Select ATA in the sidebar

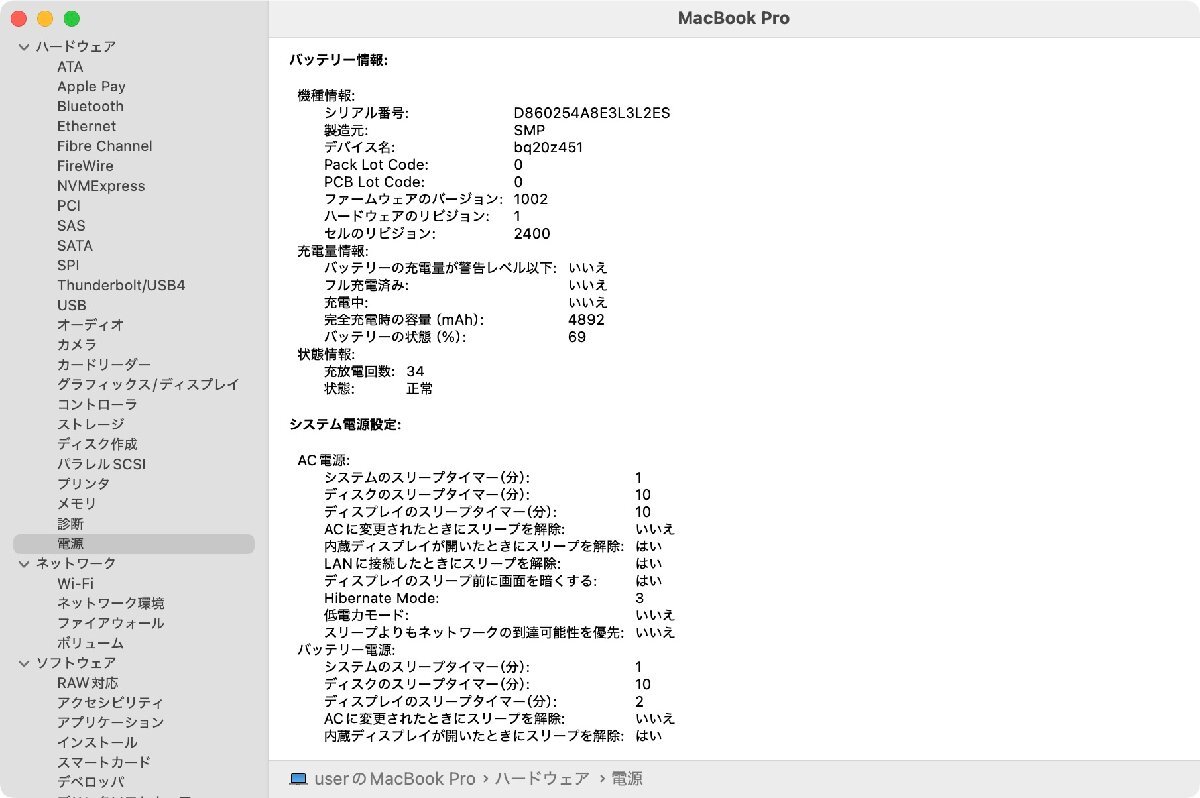pyautogui.click(x=70, y=67)
